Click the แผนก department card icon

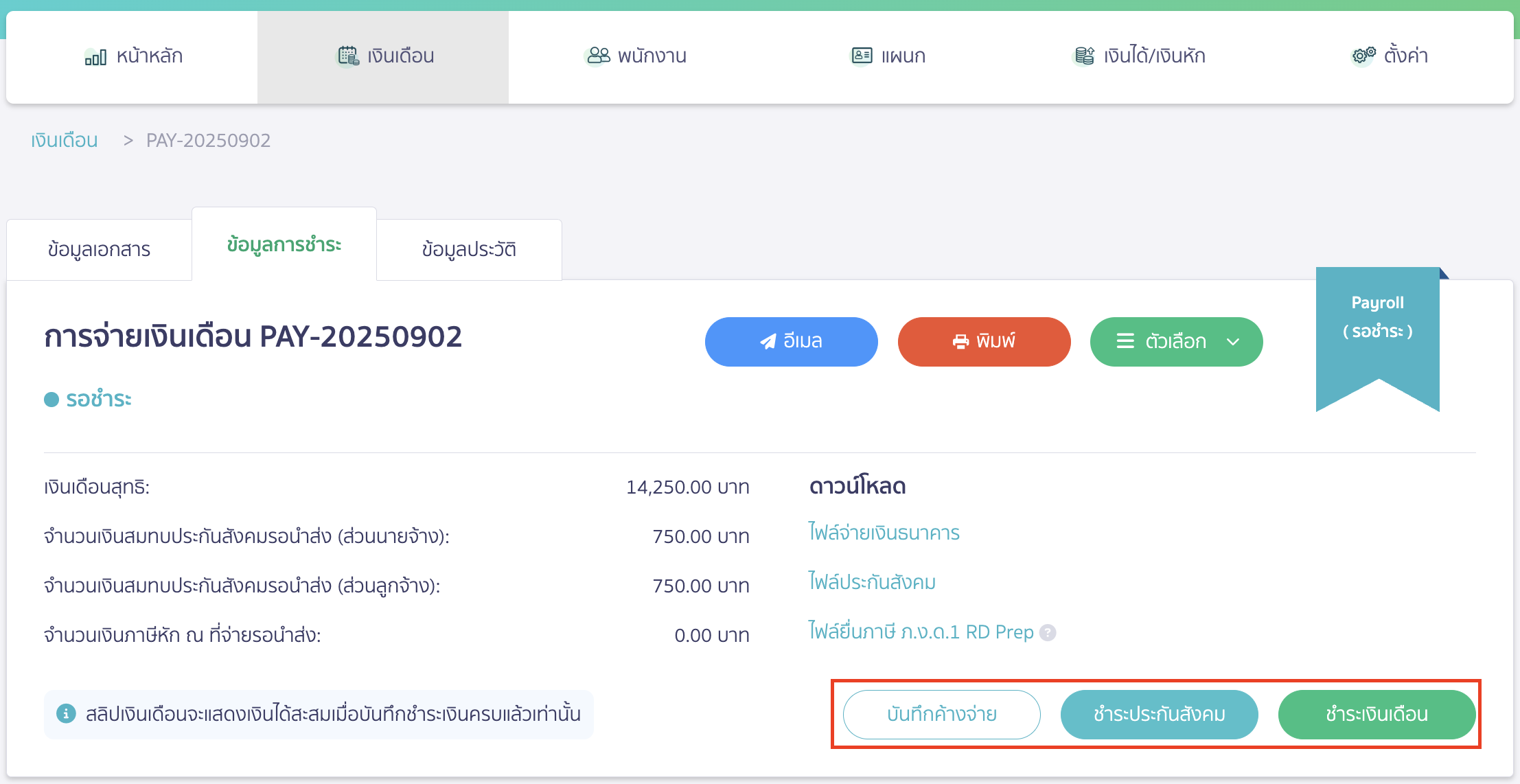click(861, 55)
